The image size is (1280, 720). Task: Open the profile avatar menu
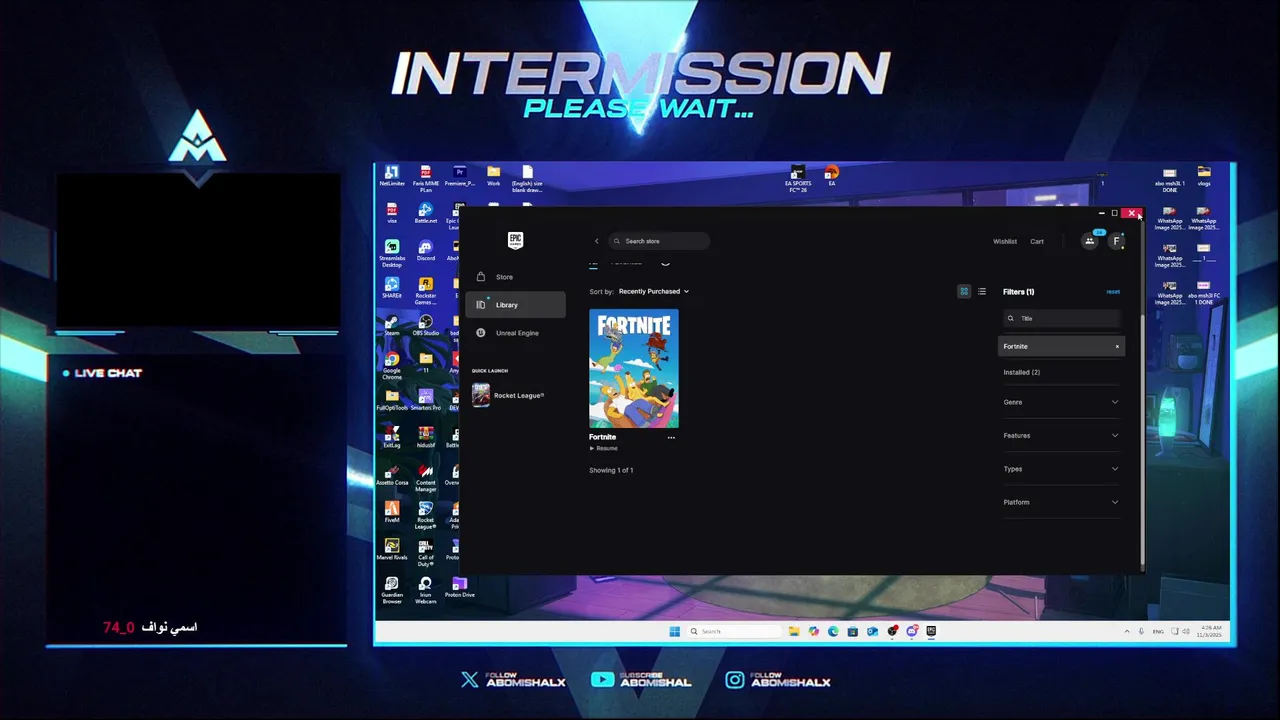click(1116, 241)
